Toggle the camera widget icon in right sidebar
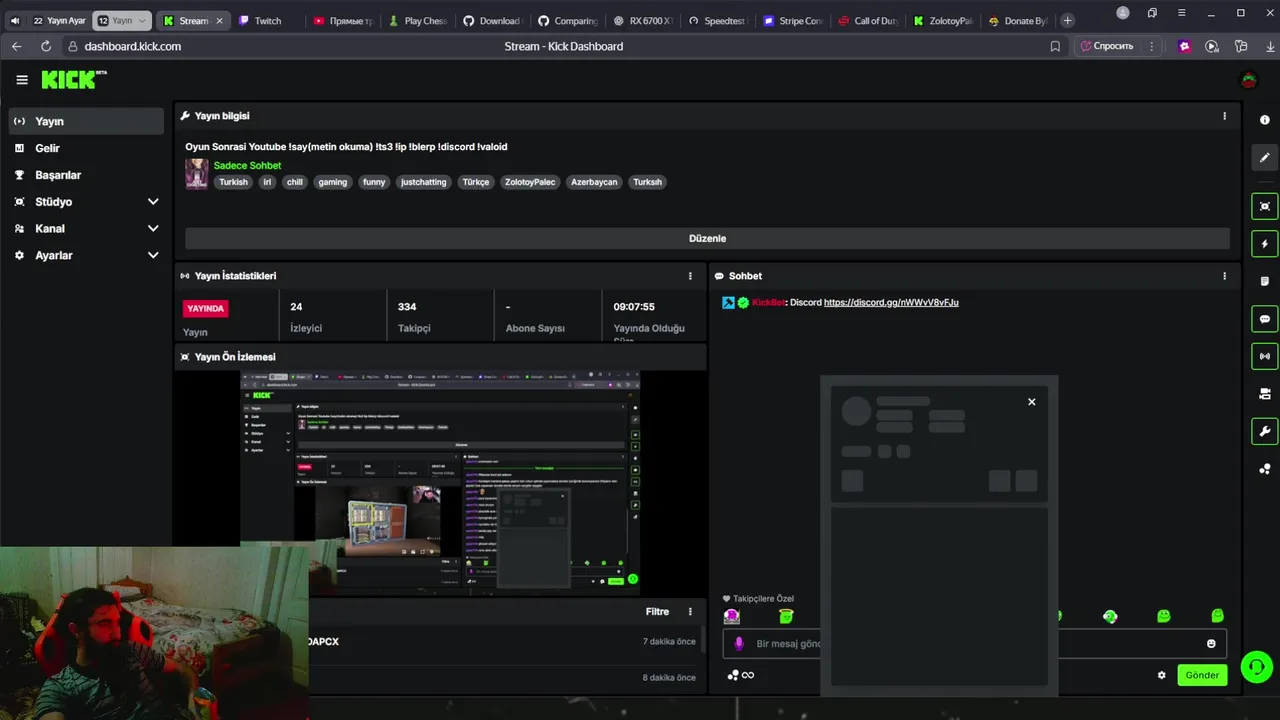The width and height of the screenshot is (1280, 720). (1265, 394)
